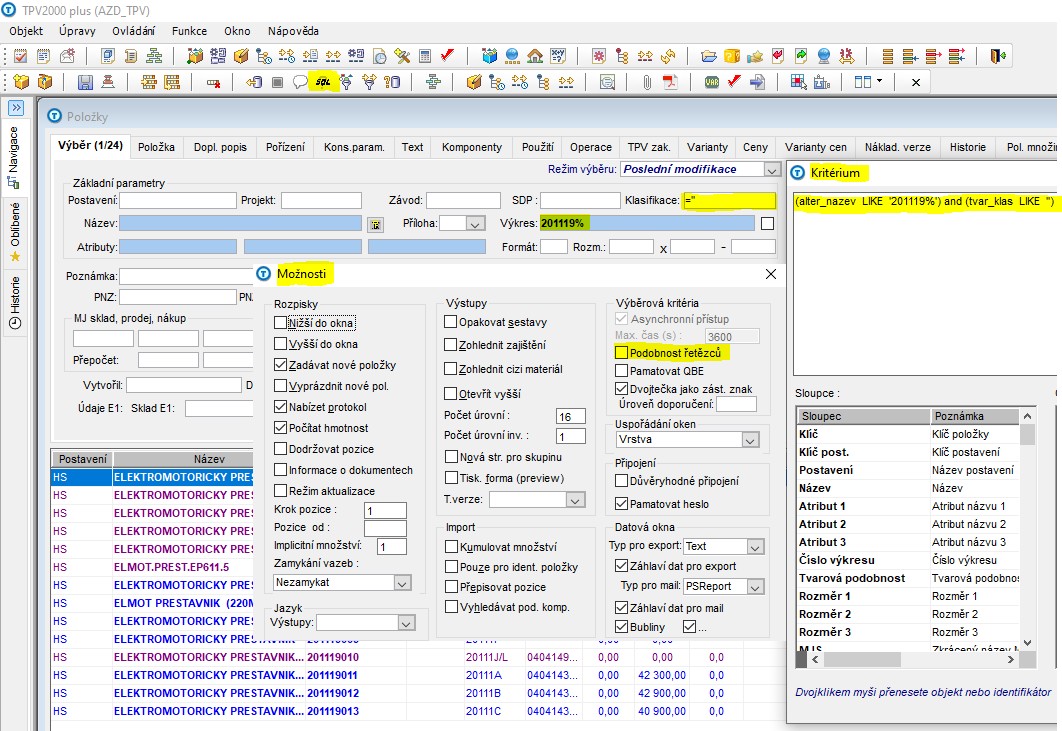
Task: Click the grey stop square icon
Action: (277, 82)
